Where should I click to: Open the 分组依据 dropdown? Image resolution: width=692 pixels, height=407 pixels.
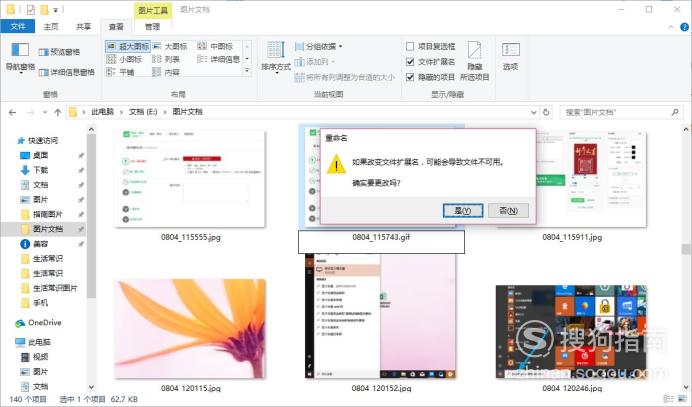[x=318, y=46]
